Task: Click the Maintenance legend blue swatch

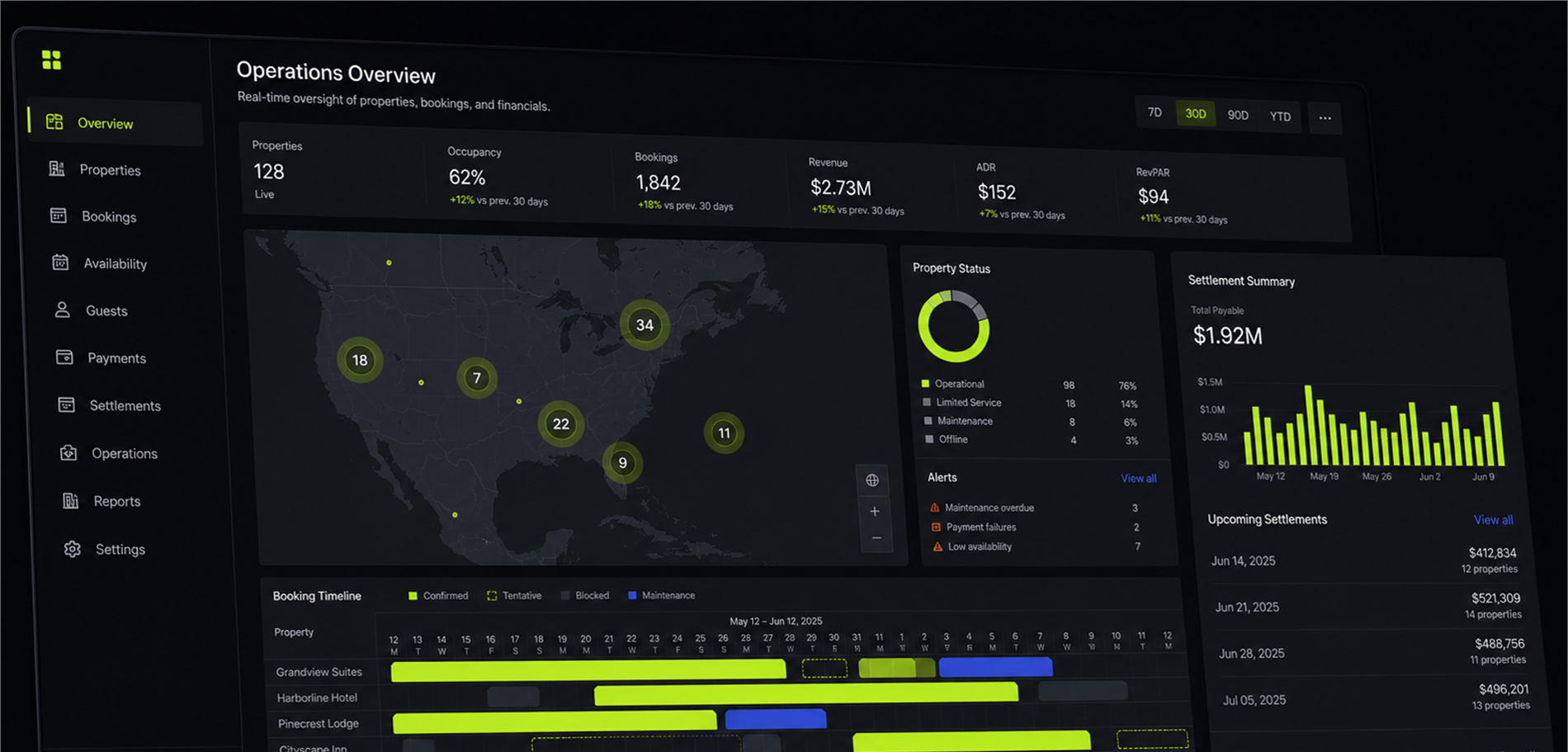Action: pos(632,595)
